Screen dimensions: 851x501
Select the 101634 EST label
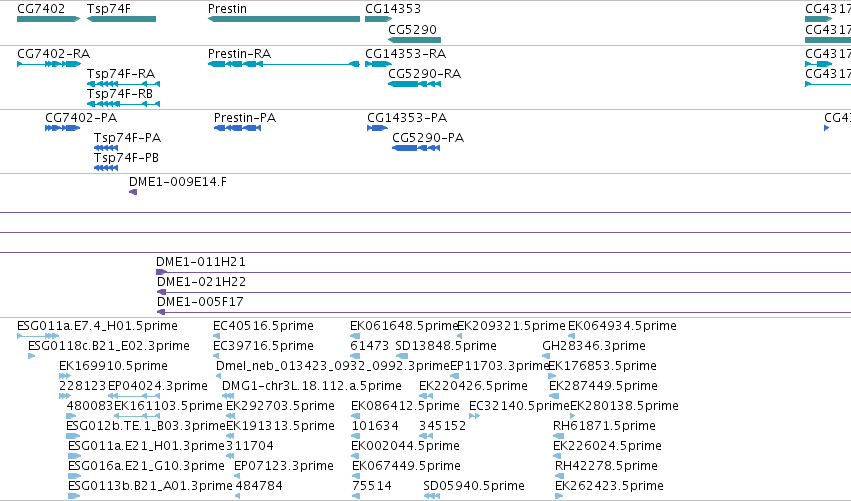375,426
